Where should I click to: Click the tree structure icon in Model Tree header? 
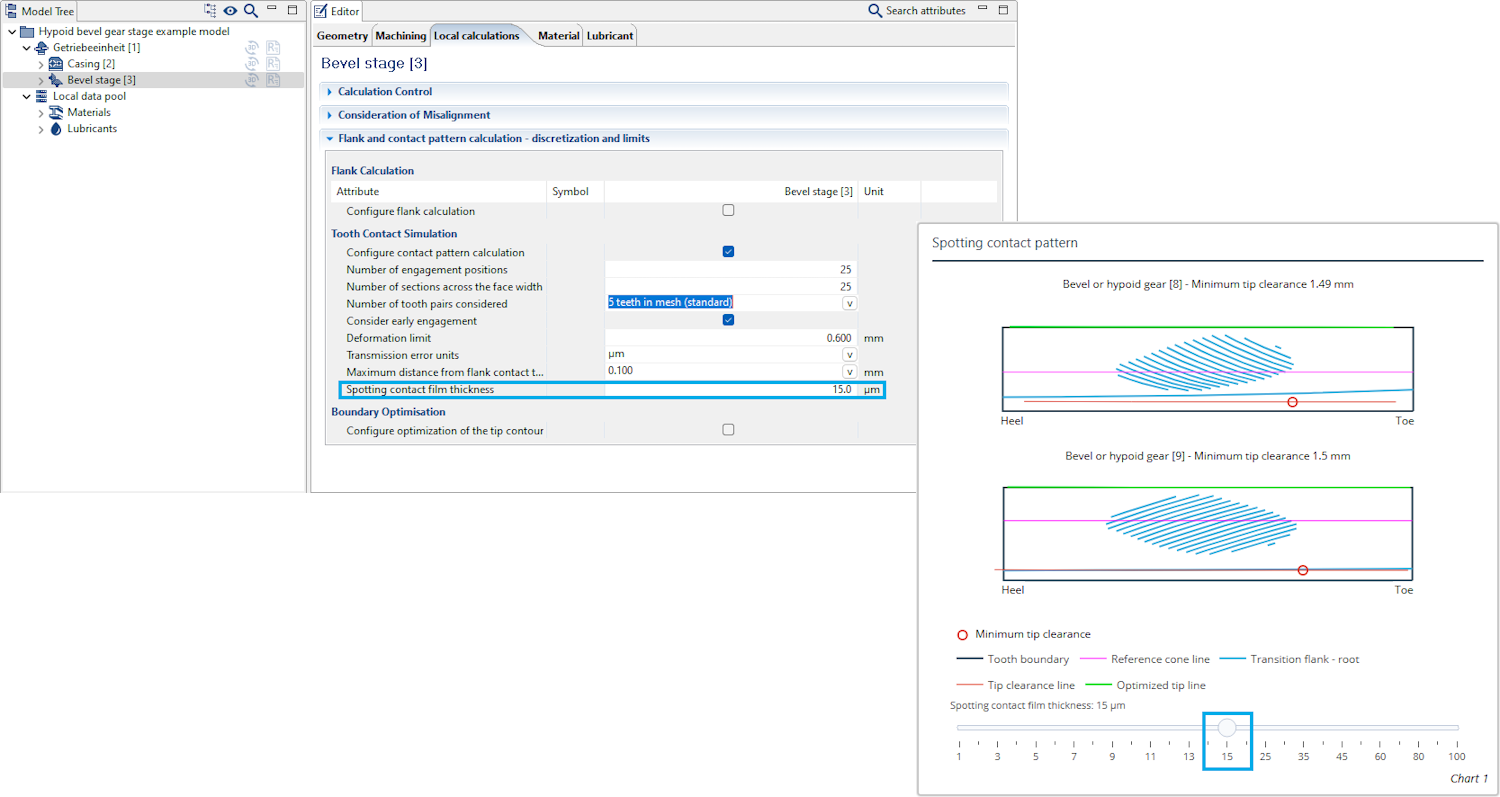coord(210,11)
